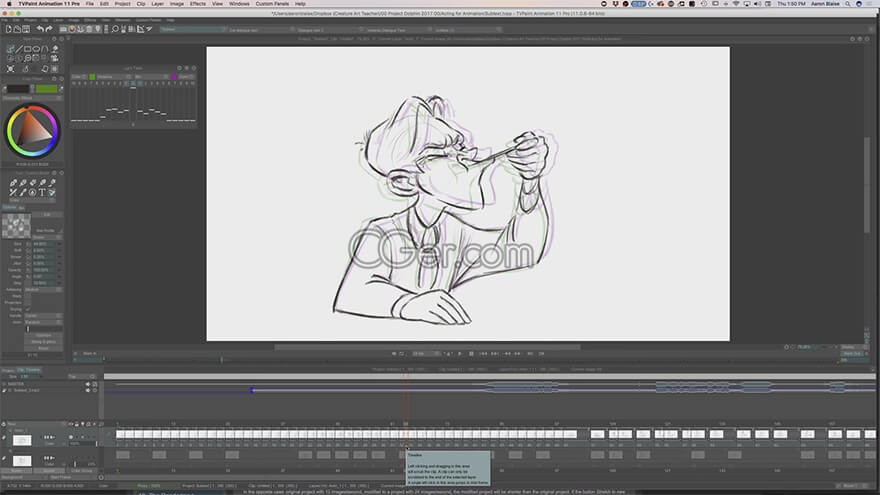This screenshot has height=495, width=880.
Task: Open the Custom Panels menu
Action: [x=272, y=3]
